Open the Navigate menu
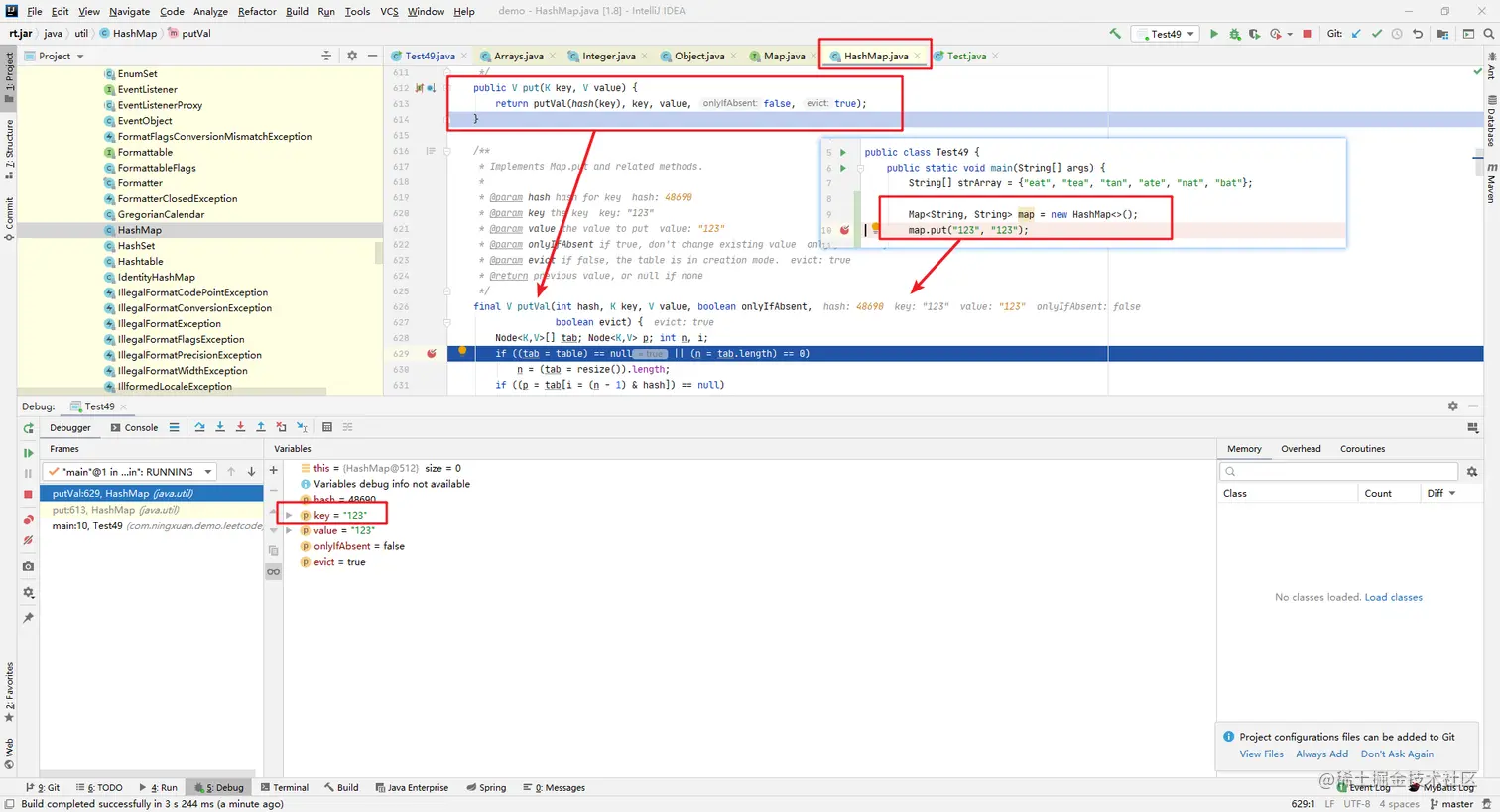The height and width of the screenshot is (812, 1500). pyautogui.click(x=129, y=11)
